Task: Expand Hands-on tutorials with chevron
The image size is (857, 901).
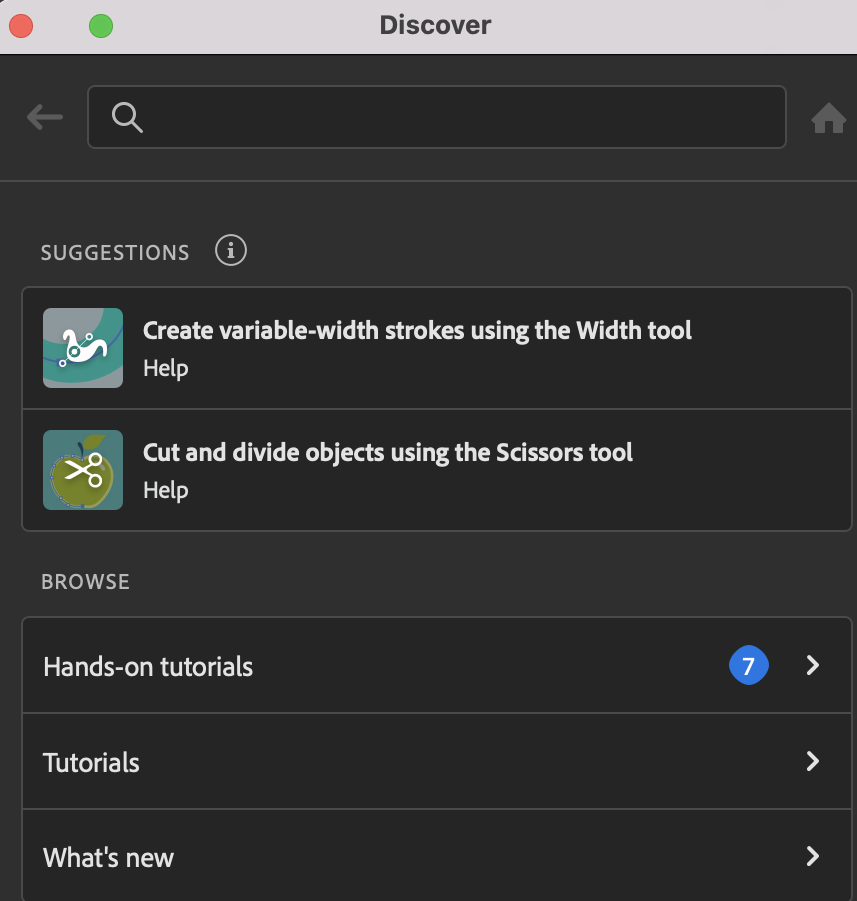Action: [x=813, y=665]
